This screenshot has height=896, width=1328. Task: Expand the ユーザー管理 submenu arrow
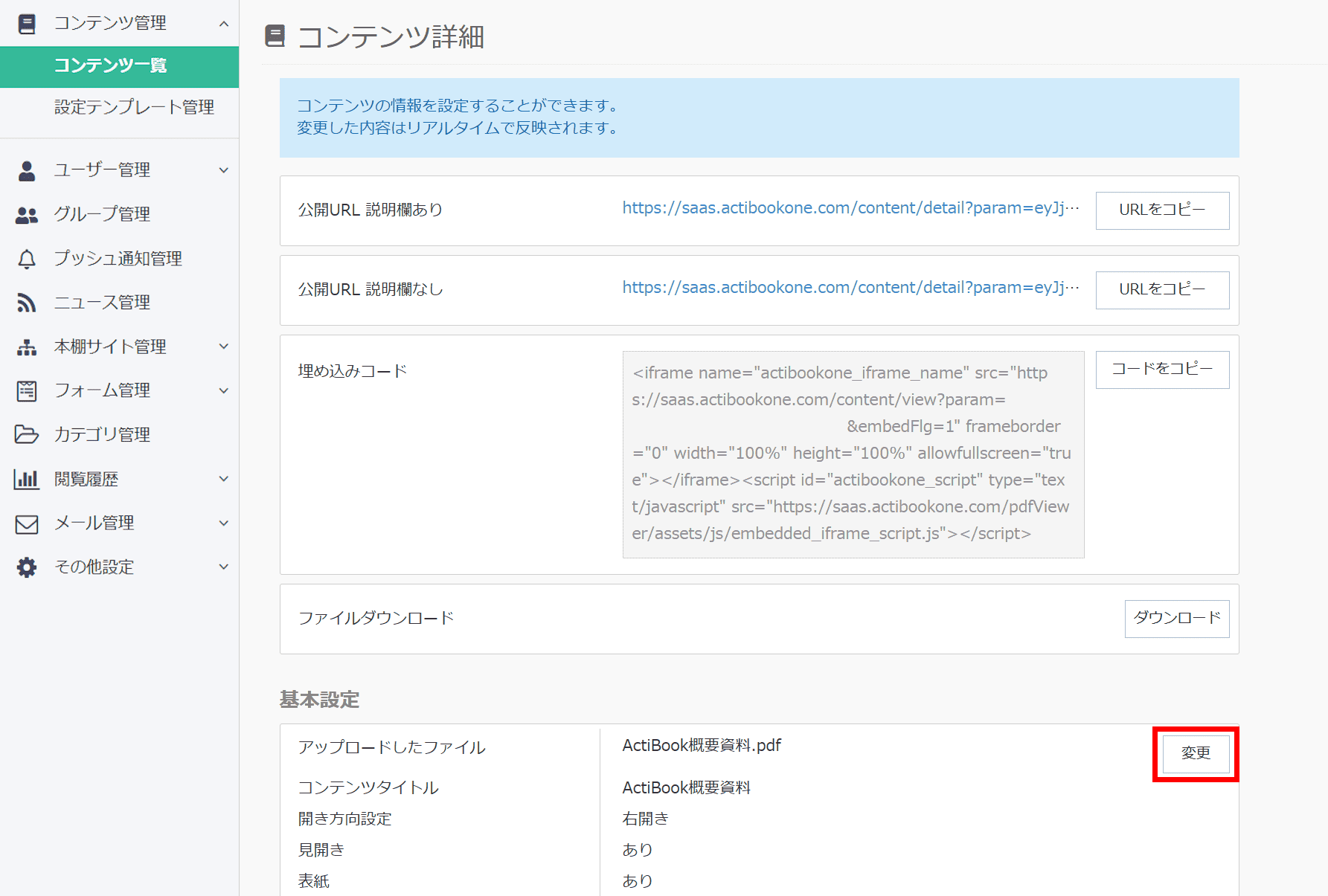point(223,170)
